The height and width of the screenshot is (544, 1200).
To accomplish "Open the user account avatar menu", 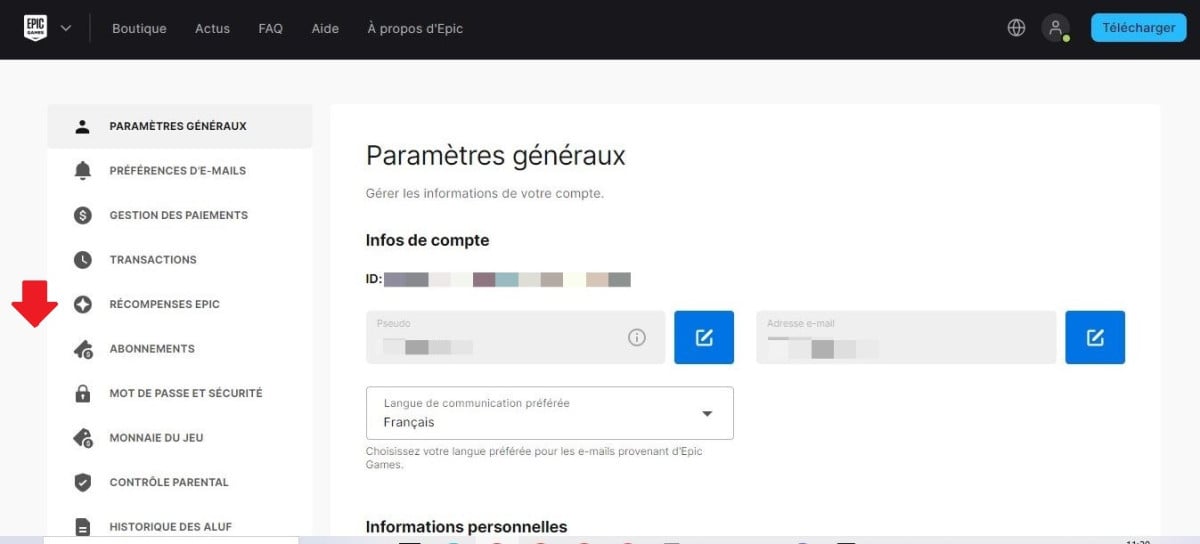I will coord(1055,28).
